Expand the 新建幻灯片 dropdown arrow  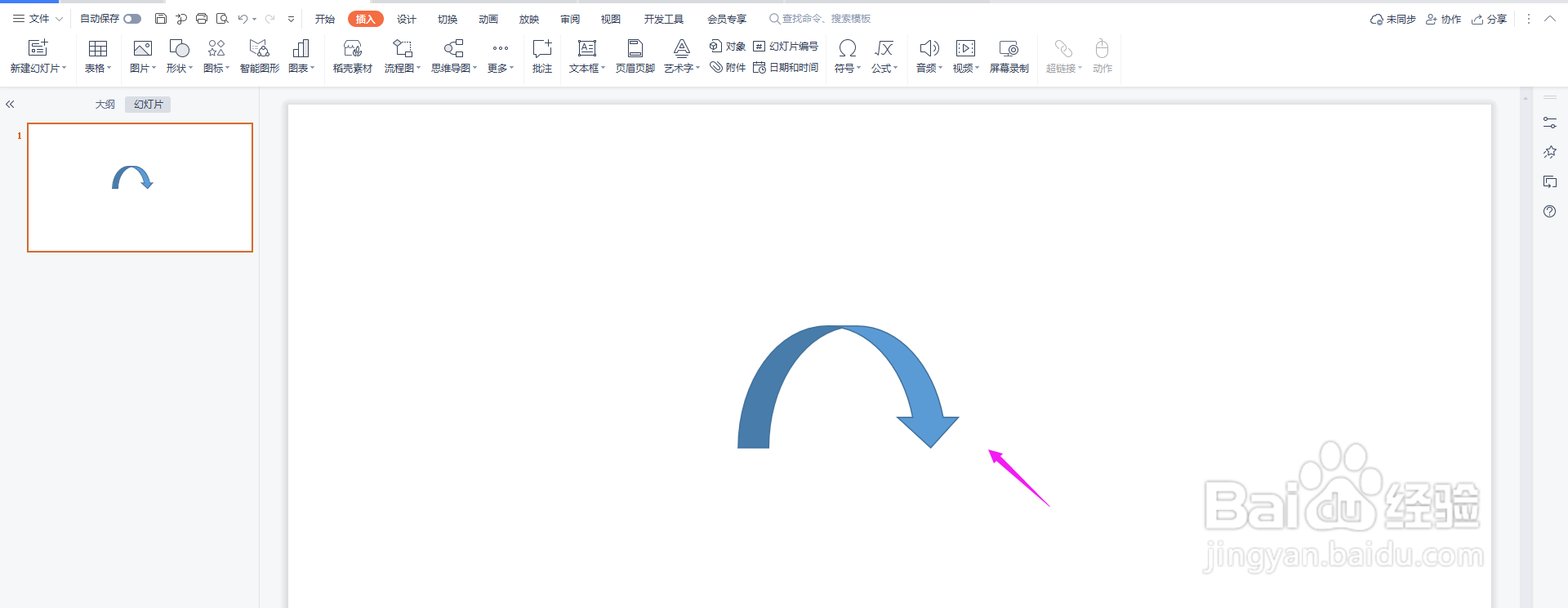point(64,69)
